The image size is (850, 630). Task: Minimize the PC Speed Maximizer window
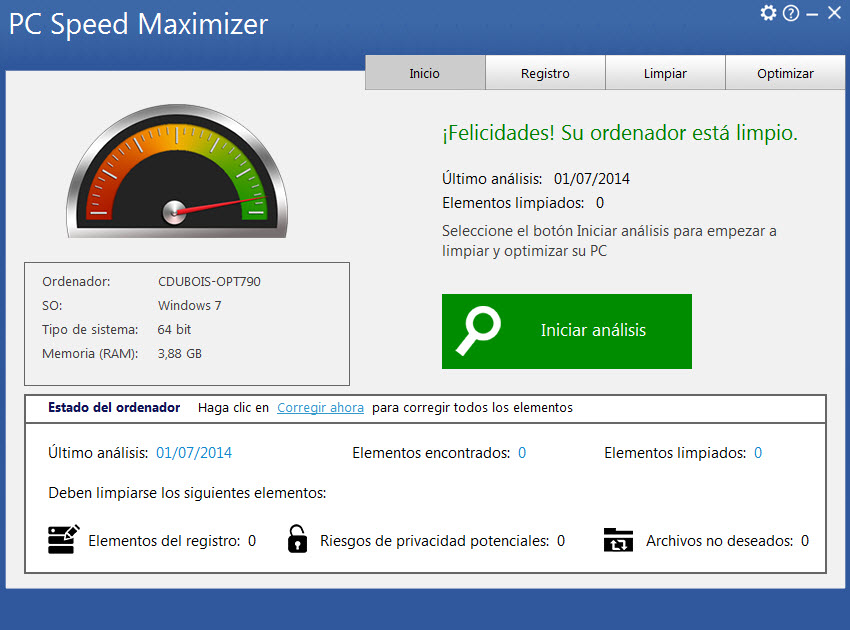(x=812, y=15)
